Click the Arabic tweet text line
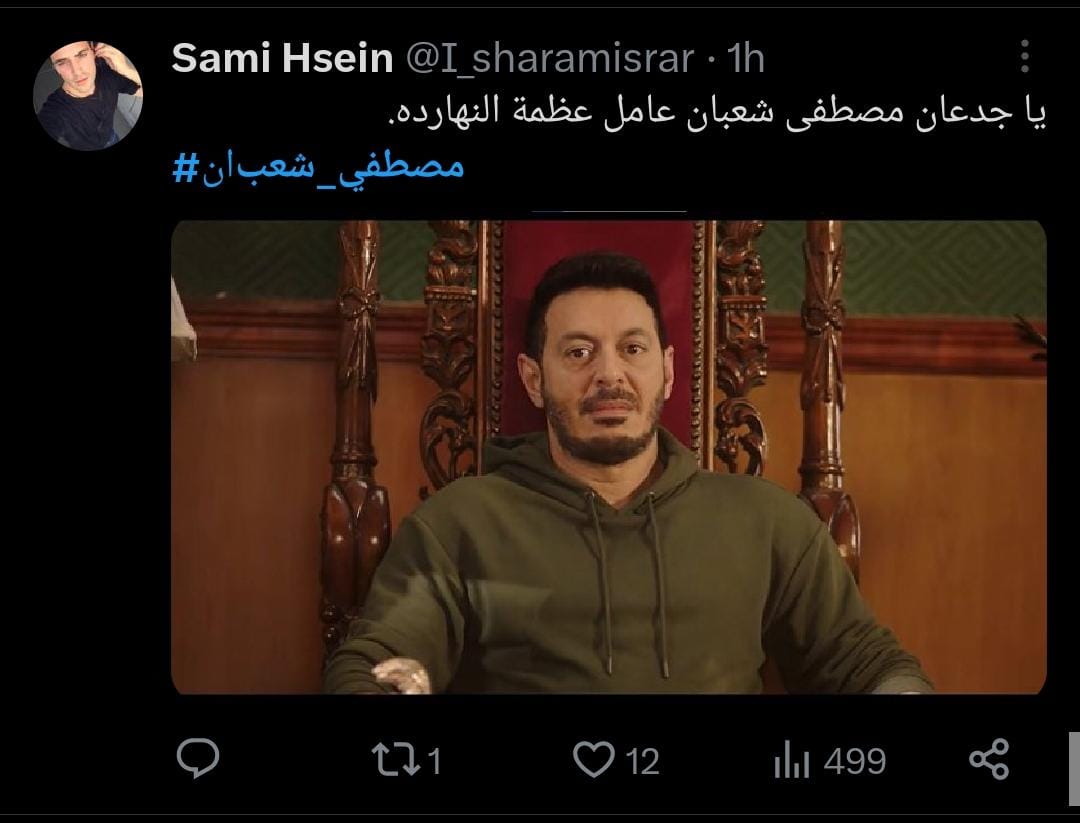1080x823 pixels. [718, 112]
